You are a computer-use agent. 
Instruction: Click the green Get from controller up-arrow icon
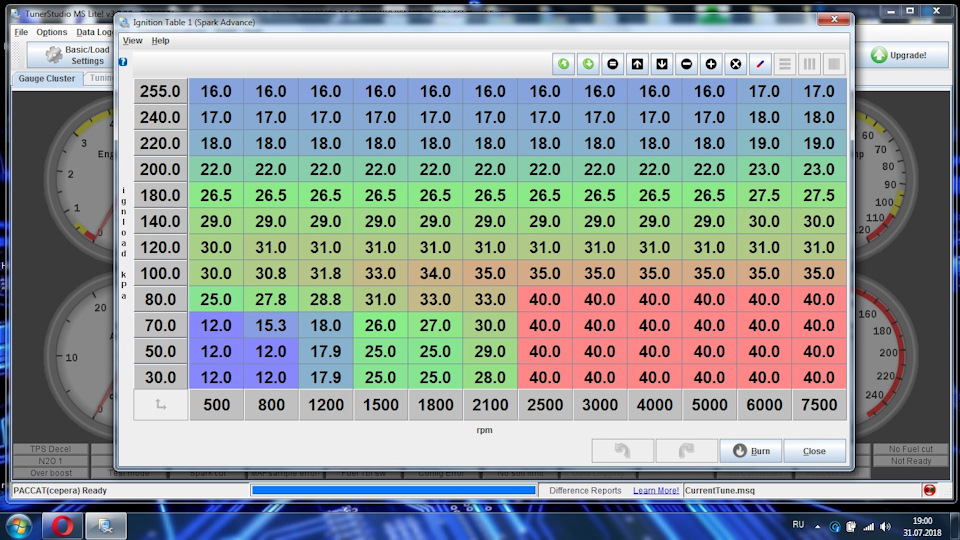pyautogui.click(x=563, y=64)
